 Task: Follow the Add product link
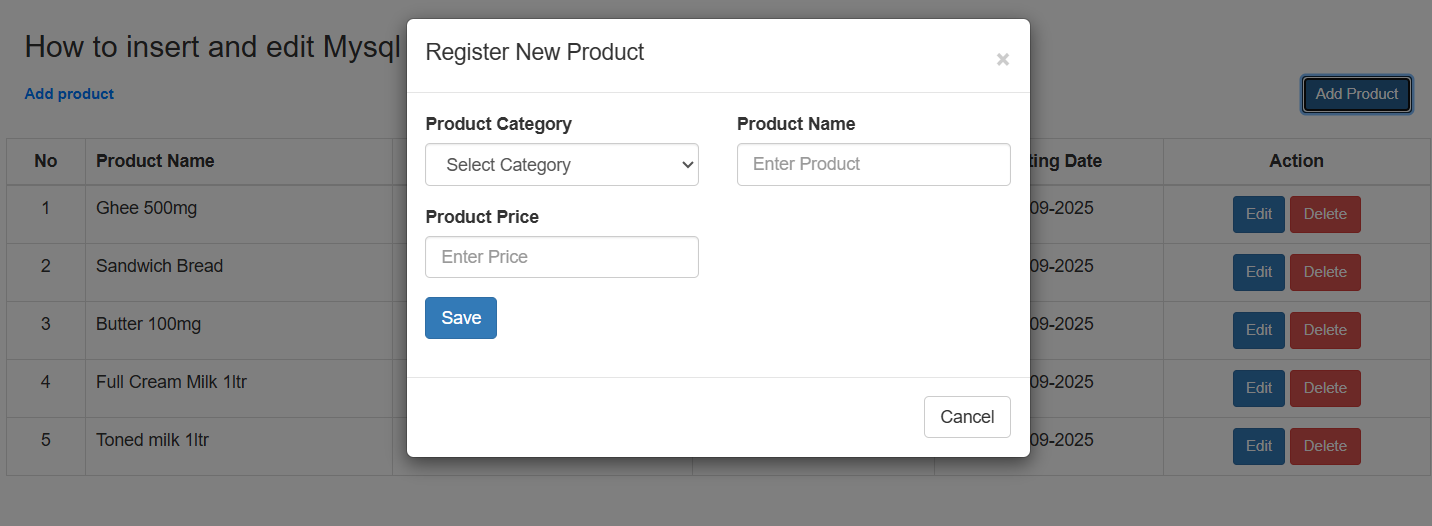pyautogui.click(x=69, y=94)
